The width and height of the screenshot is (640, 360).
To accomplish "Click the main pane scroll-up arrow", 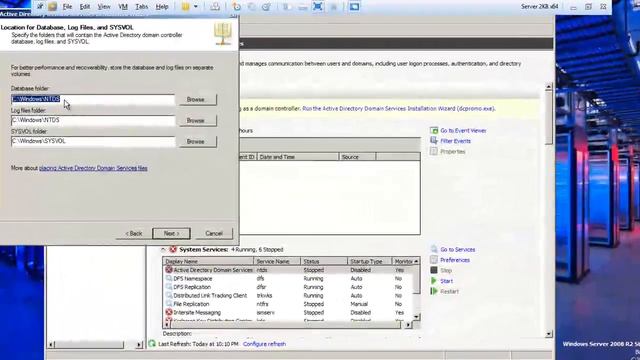I will 549,87.
